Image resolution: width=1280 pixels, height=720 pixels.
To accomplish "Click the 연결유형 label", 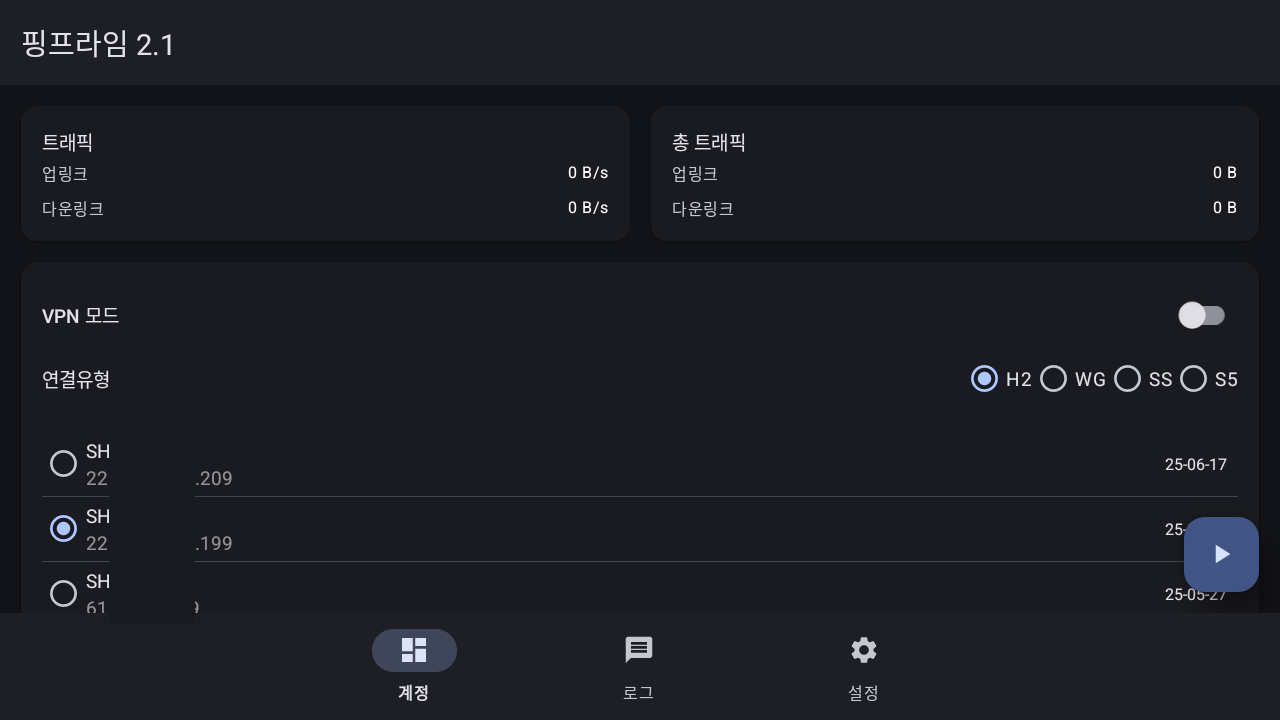I will click(x=76, y=379).
